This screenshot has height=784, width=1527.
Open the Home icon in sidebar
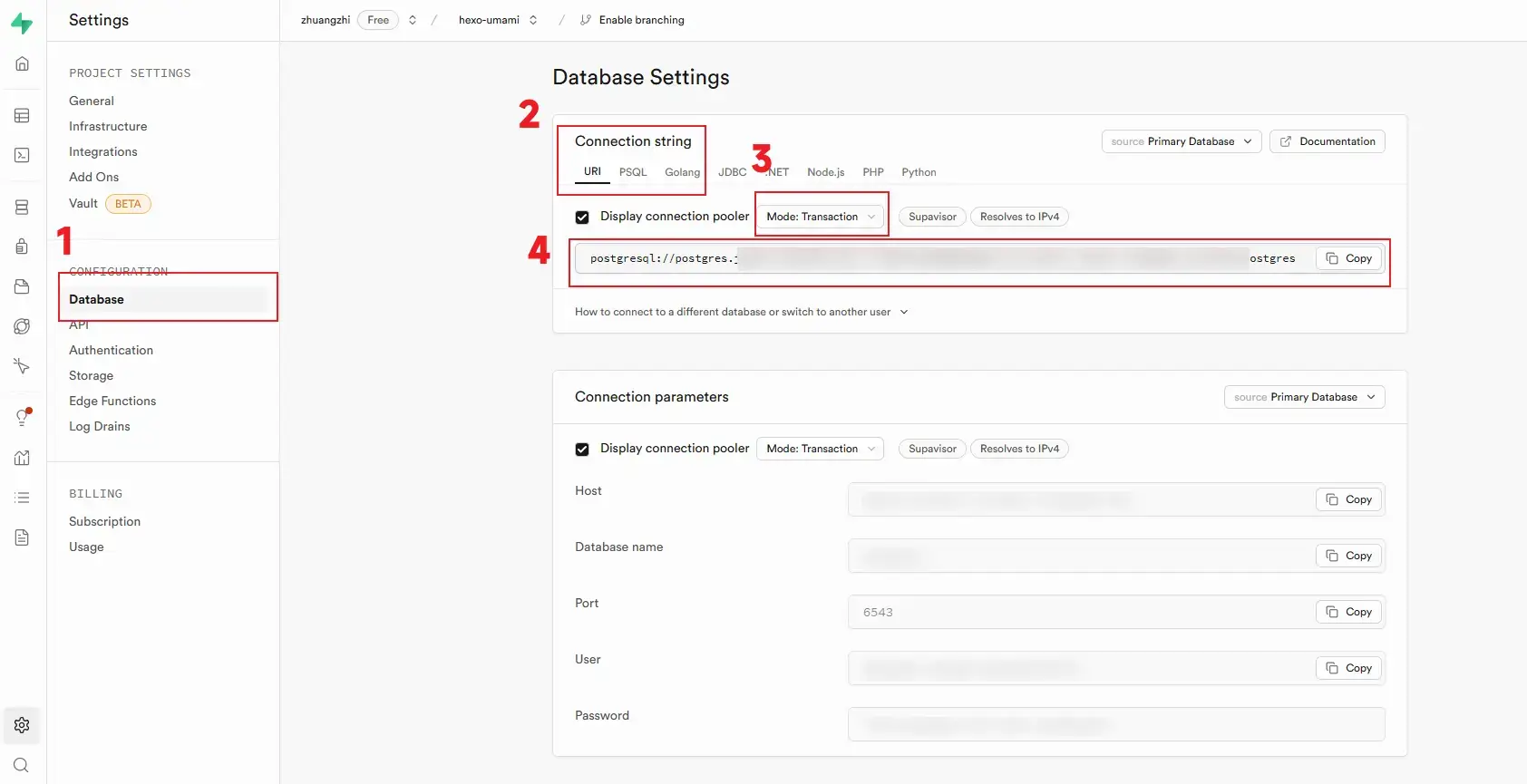(x=22, y=63)
